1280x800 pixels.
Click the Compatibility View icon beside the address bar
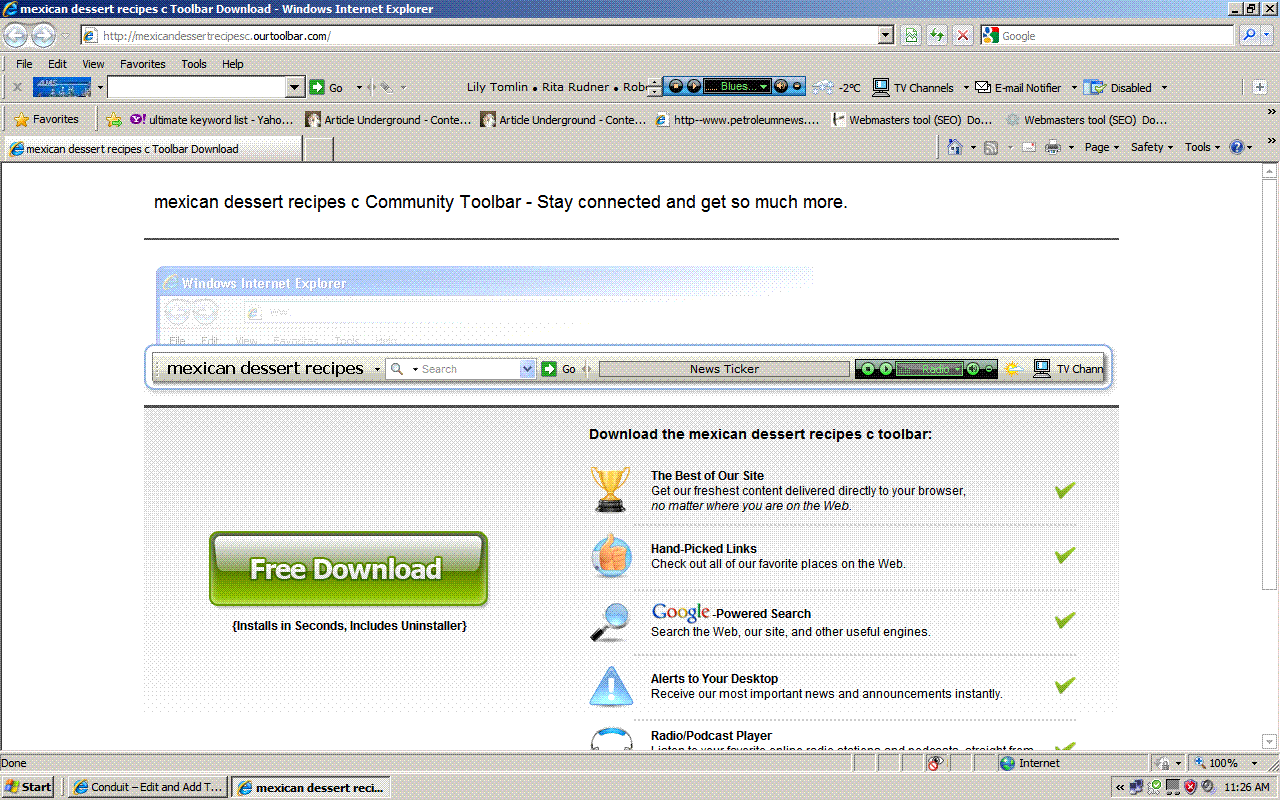[x=911, y=36]
